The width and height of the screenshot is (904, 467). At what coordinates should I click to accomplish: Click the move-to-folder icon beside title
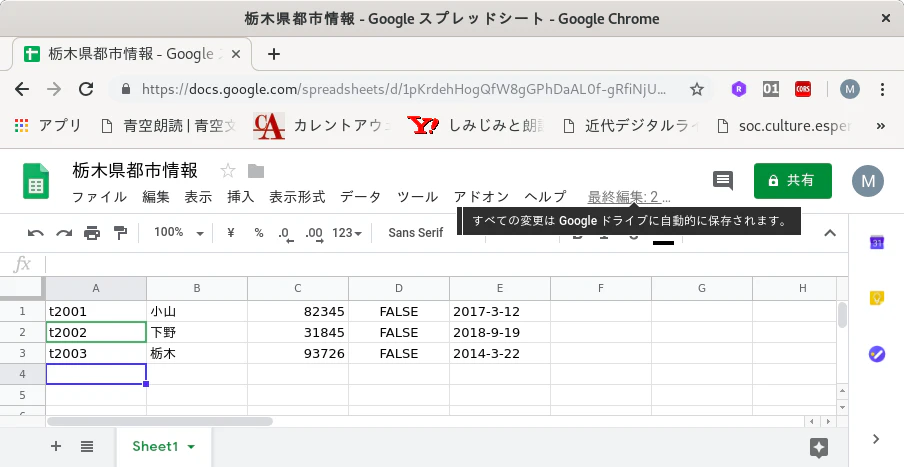256,171
